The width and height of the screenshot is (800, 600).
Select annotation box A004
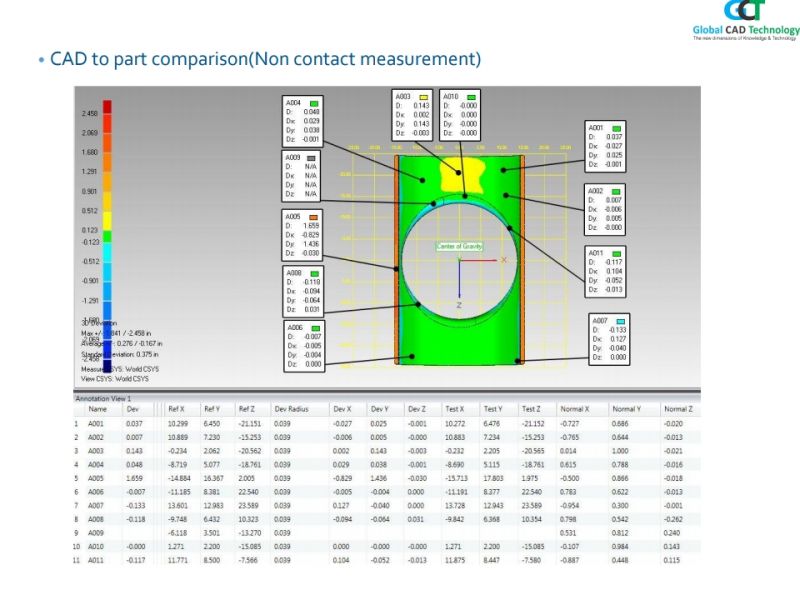coord(303,120)
